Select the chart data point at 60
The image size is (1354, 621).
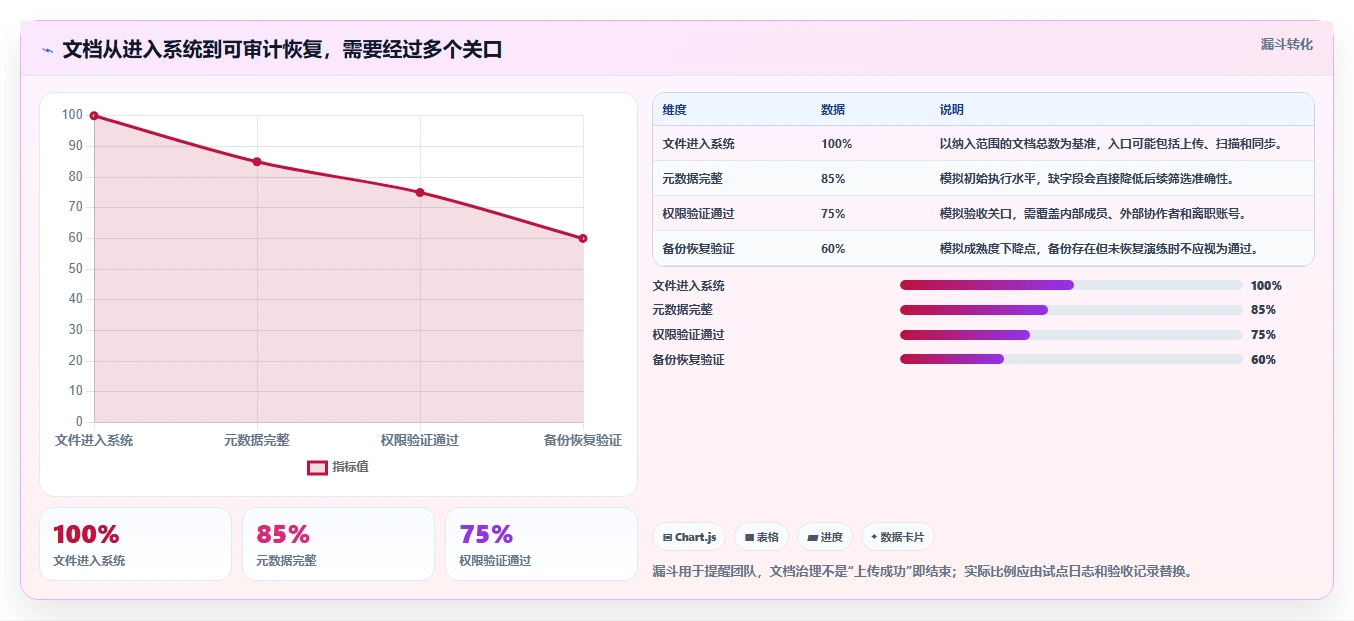click(x=583, y=238)
